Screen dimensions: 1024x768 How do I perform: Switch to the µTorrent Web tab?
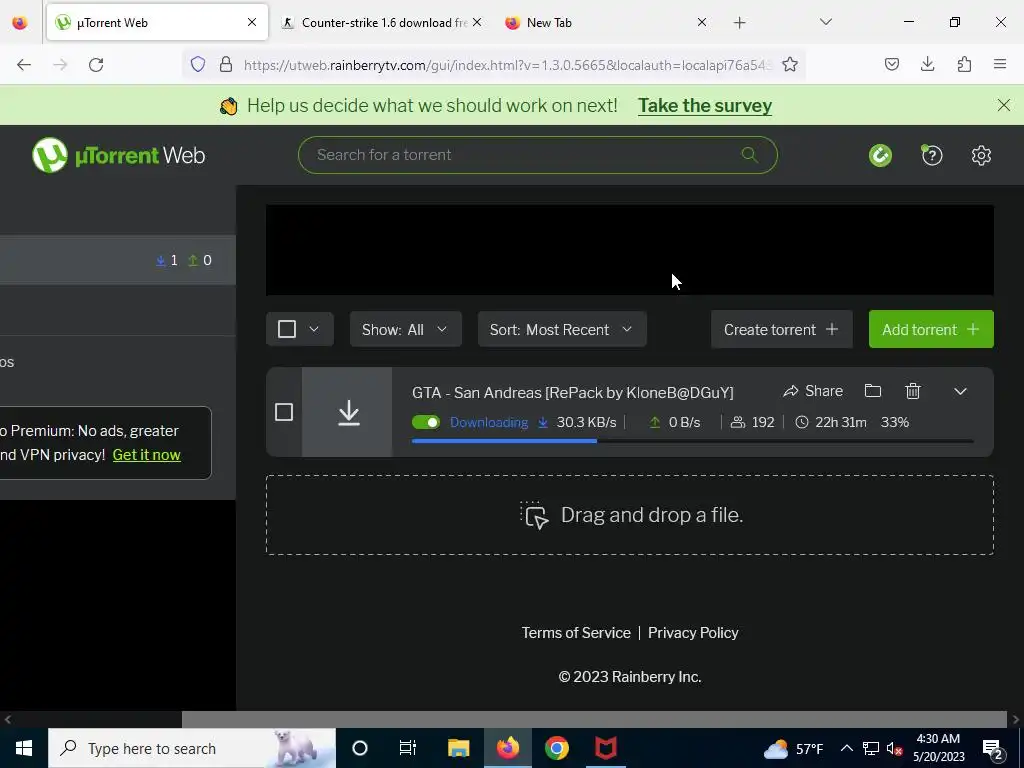(x=157, y=23)
